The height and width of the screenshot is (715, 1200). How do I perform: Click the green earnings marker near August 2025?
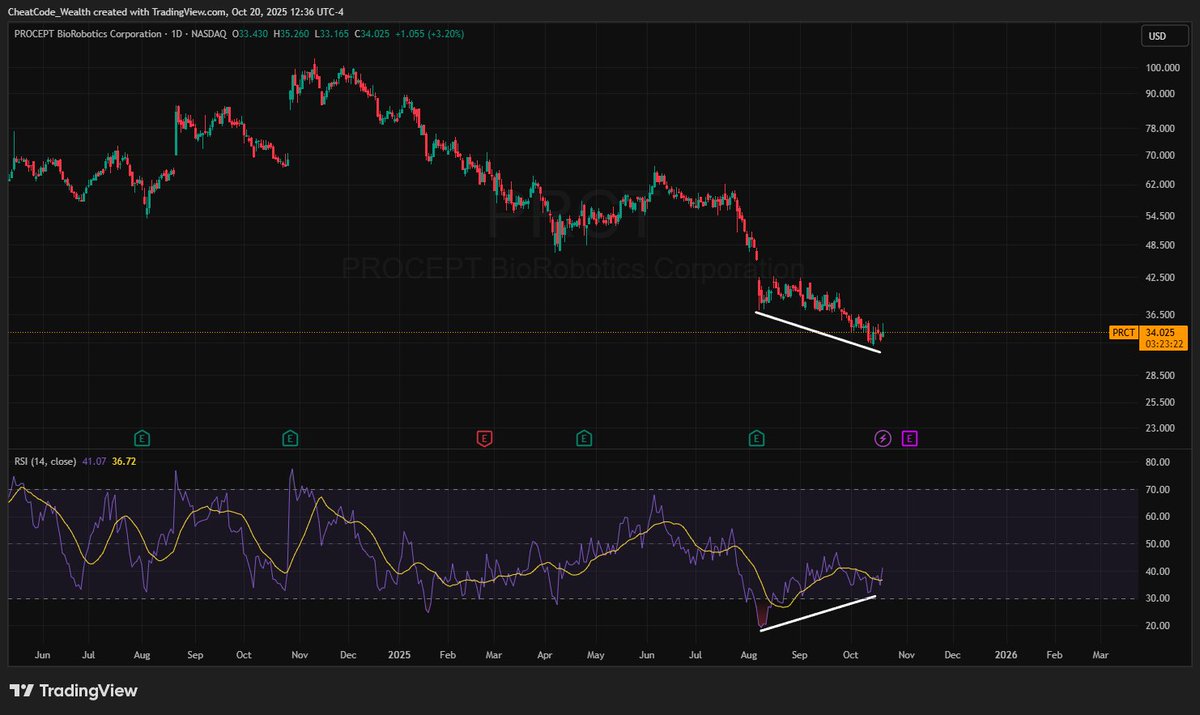pyautogui.click(x=757, y=437)
